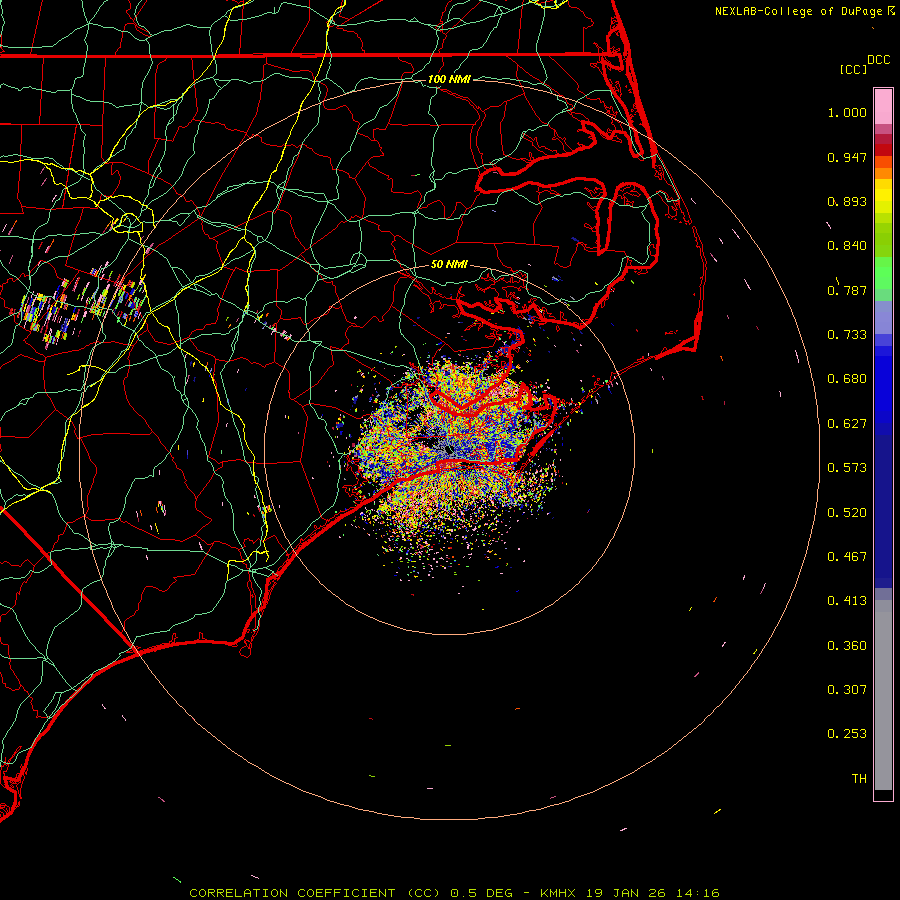Select the 0.893 legend value
The height and width of the screenshot is (900, 900).
(847, 201)
